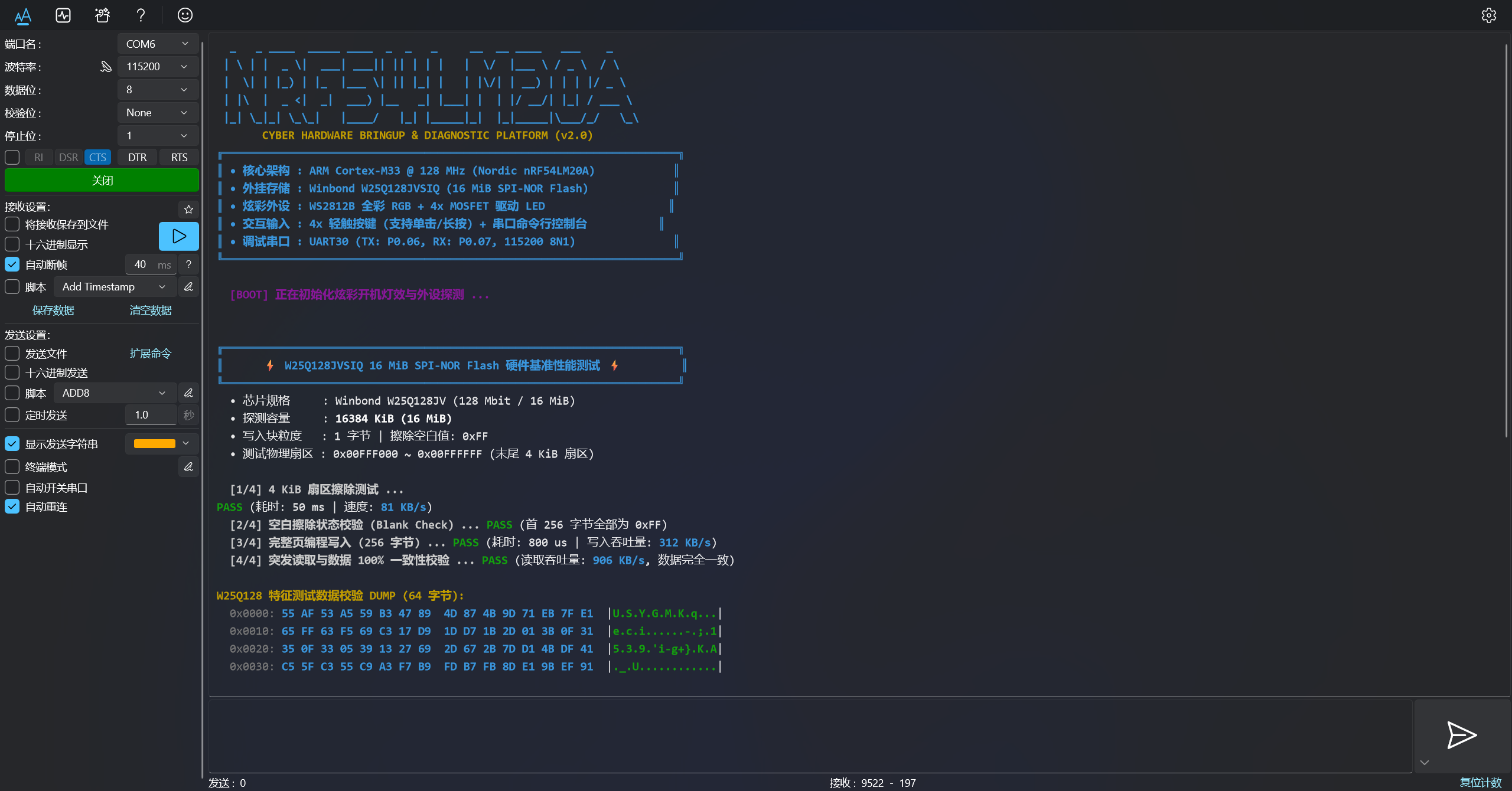Enable hexadecimal display checkbox
The image size is (1512, 791).
12,244
